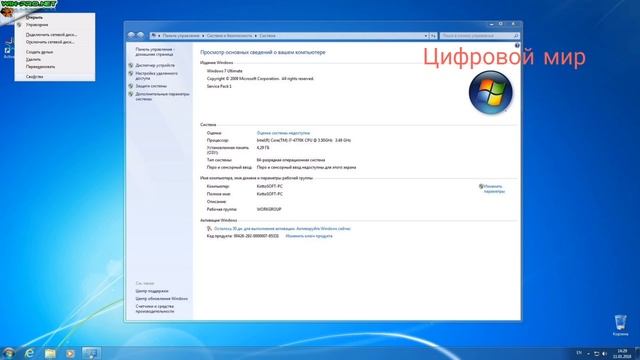Choose Удалить in the context menu

coord(55,60)
